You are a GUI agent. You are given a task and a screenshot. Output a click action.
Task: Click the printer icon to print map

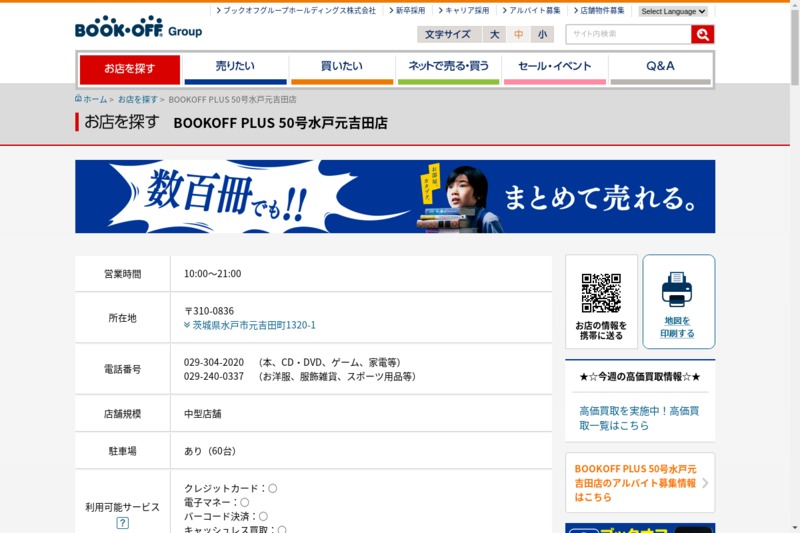tap(677, 289)
